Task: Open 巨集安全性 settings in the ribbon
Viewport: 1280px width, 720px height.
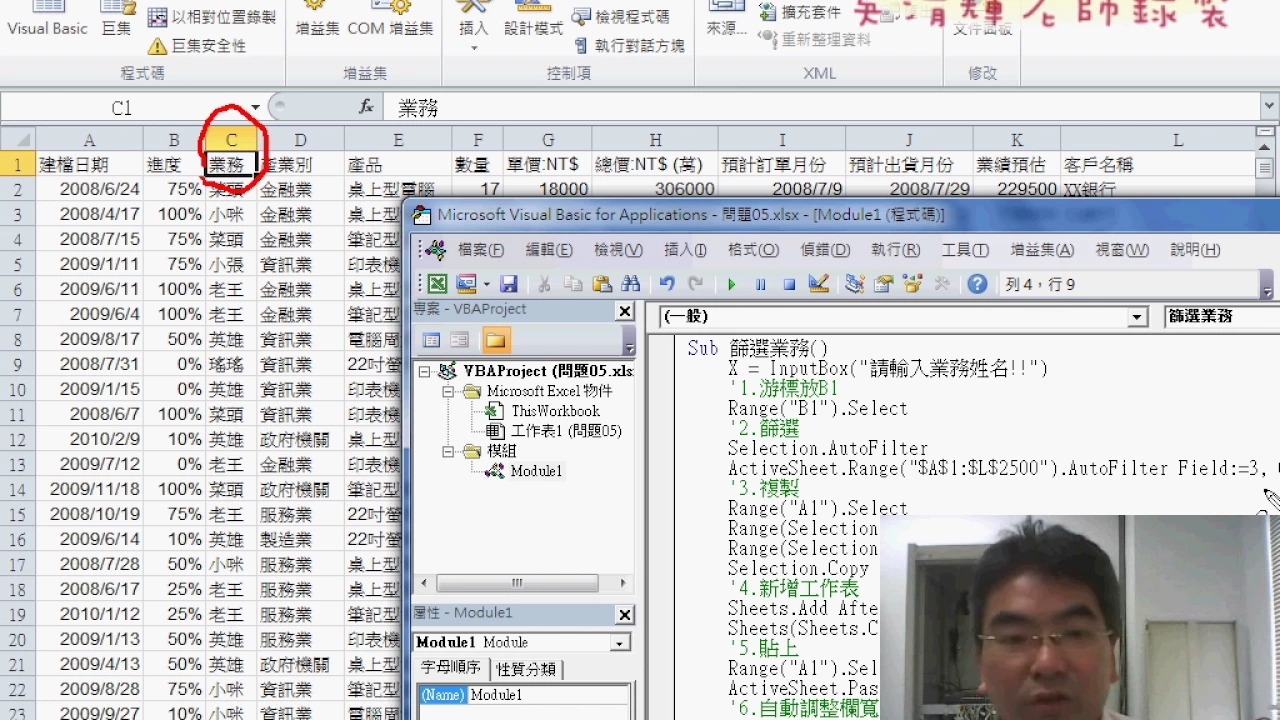Action: pyautogui.click(x=197, y=46)
